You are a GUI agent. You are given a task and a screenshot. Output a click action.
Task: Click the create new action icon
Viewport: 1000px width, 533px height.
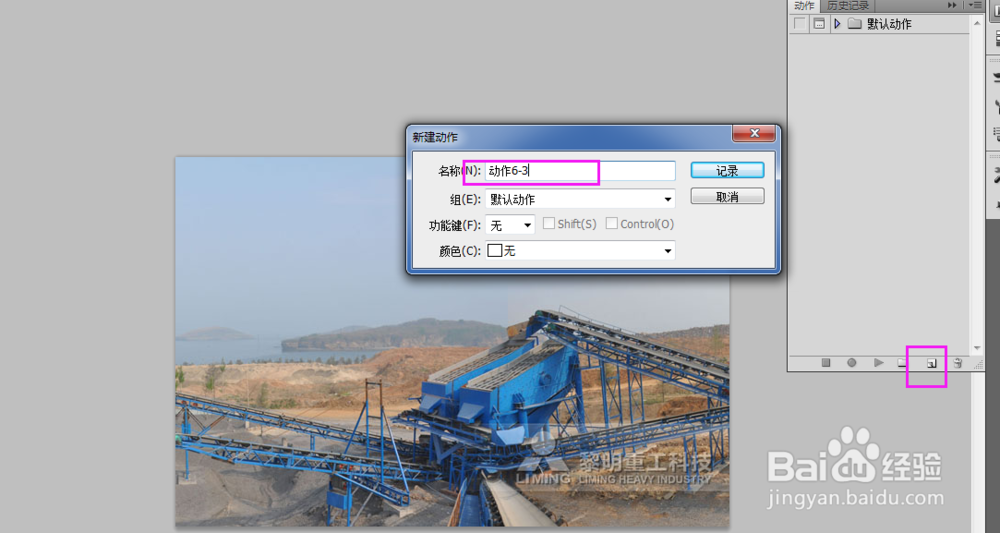coord(931,363)
